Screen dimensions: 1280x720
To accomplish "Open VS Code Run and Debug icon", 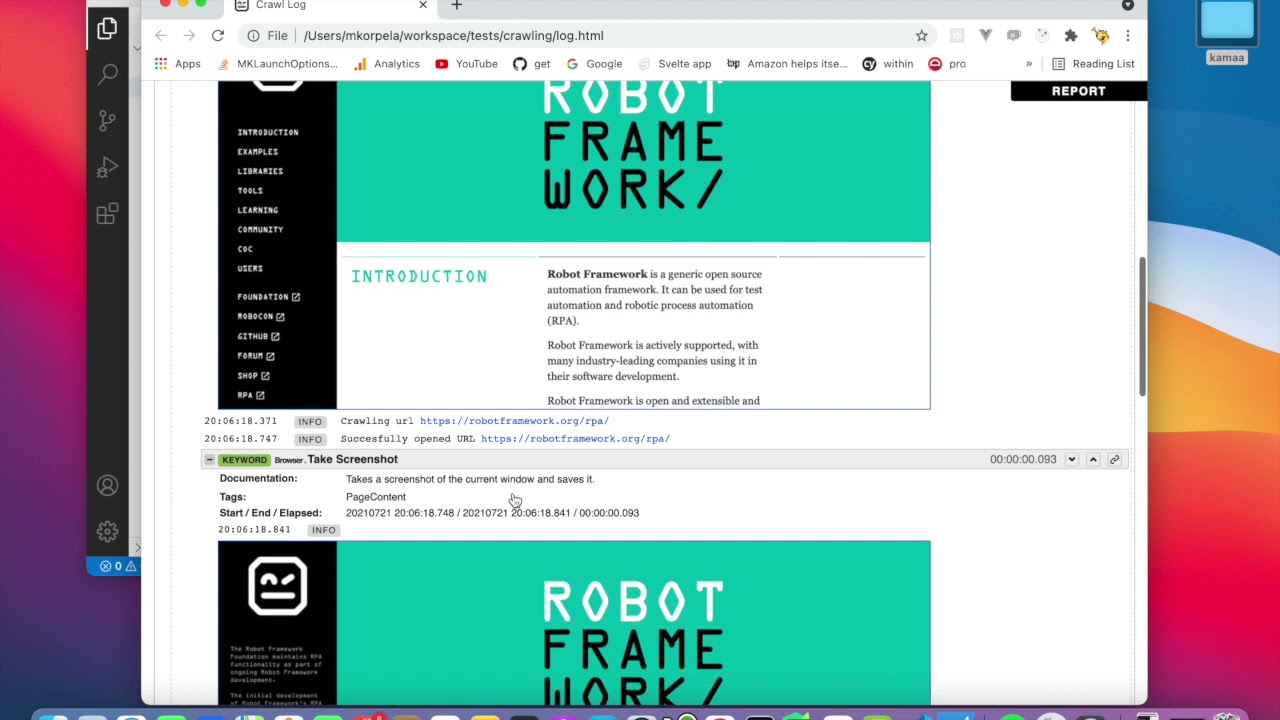I will [x=108, y=167].
